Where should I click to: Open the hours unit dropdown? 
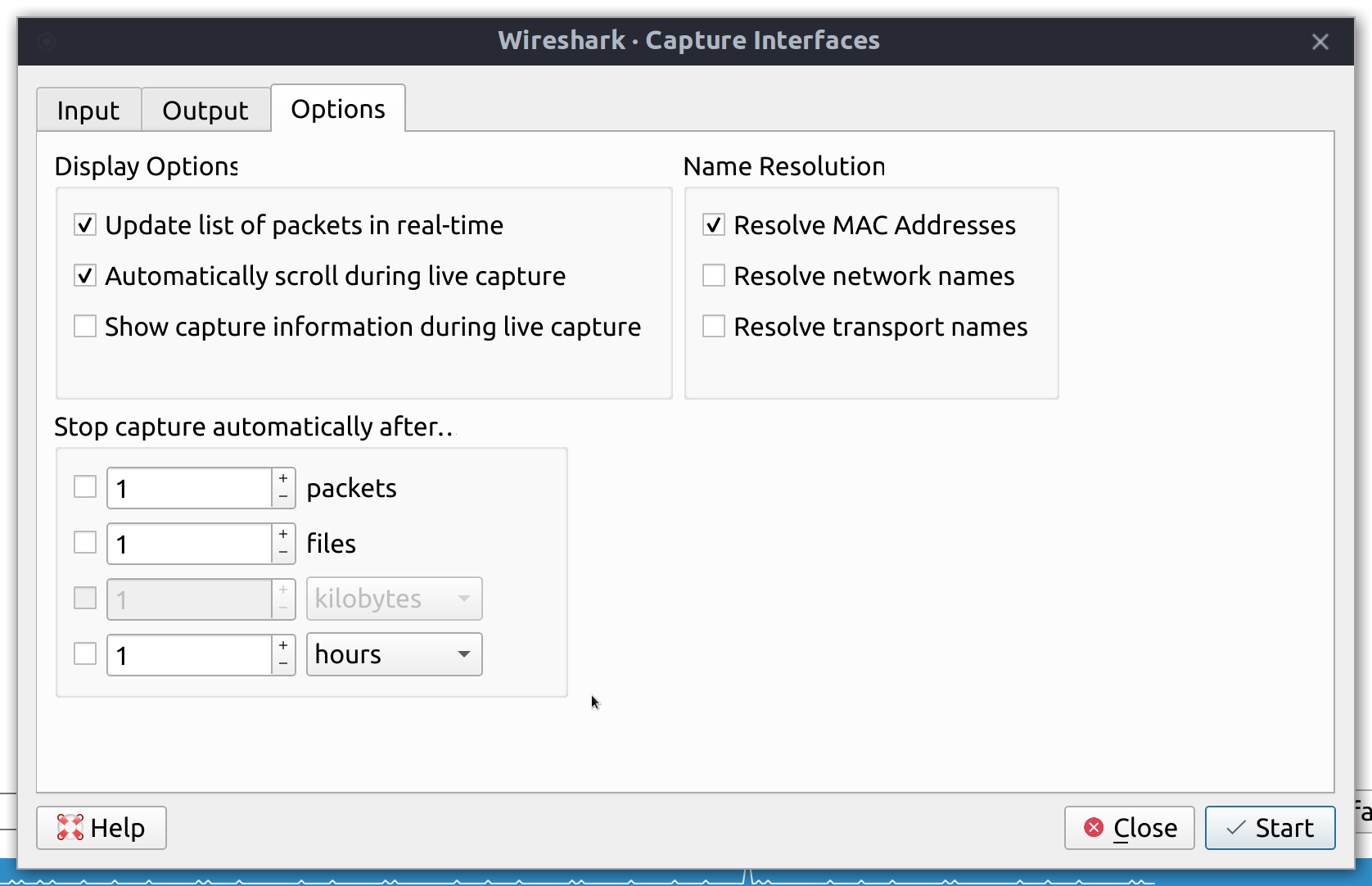(x=395, y=654)
